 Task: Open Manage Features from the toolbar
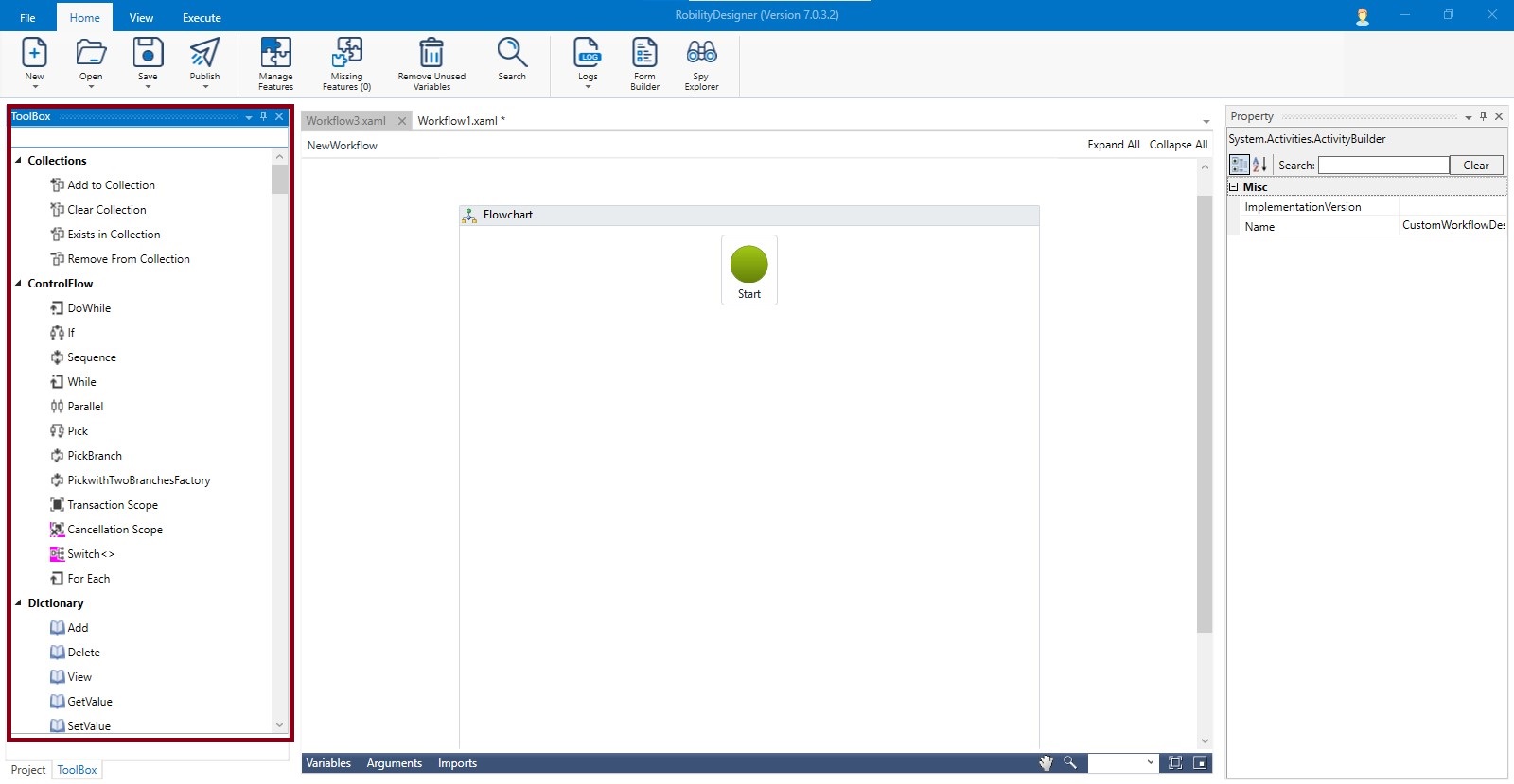coord(275,53)
